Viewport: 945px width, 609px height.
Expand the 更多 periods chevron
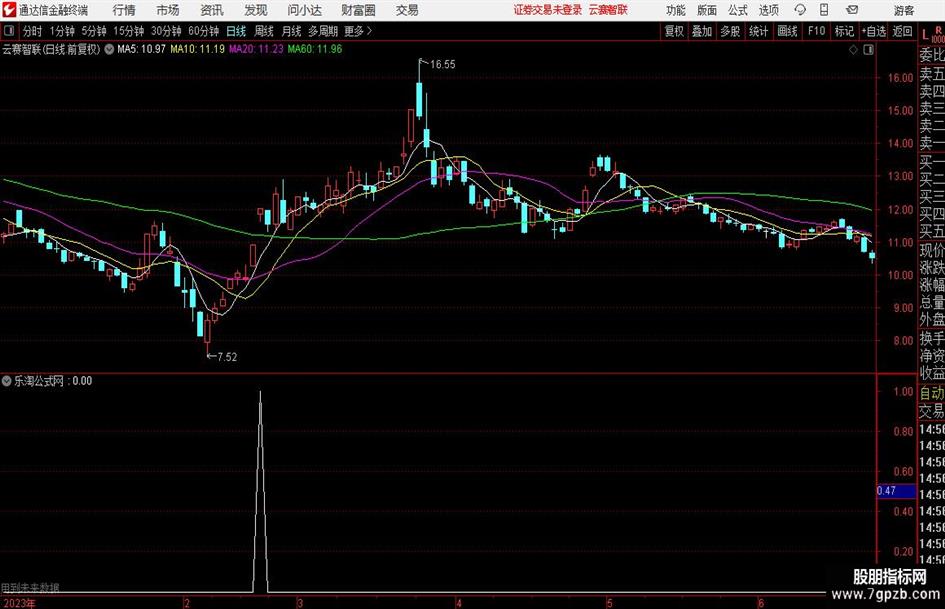click(x=369, y=31)
